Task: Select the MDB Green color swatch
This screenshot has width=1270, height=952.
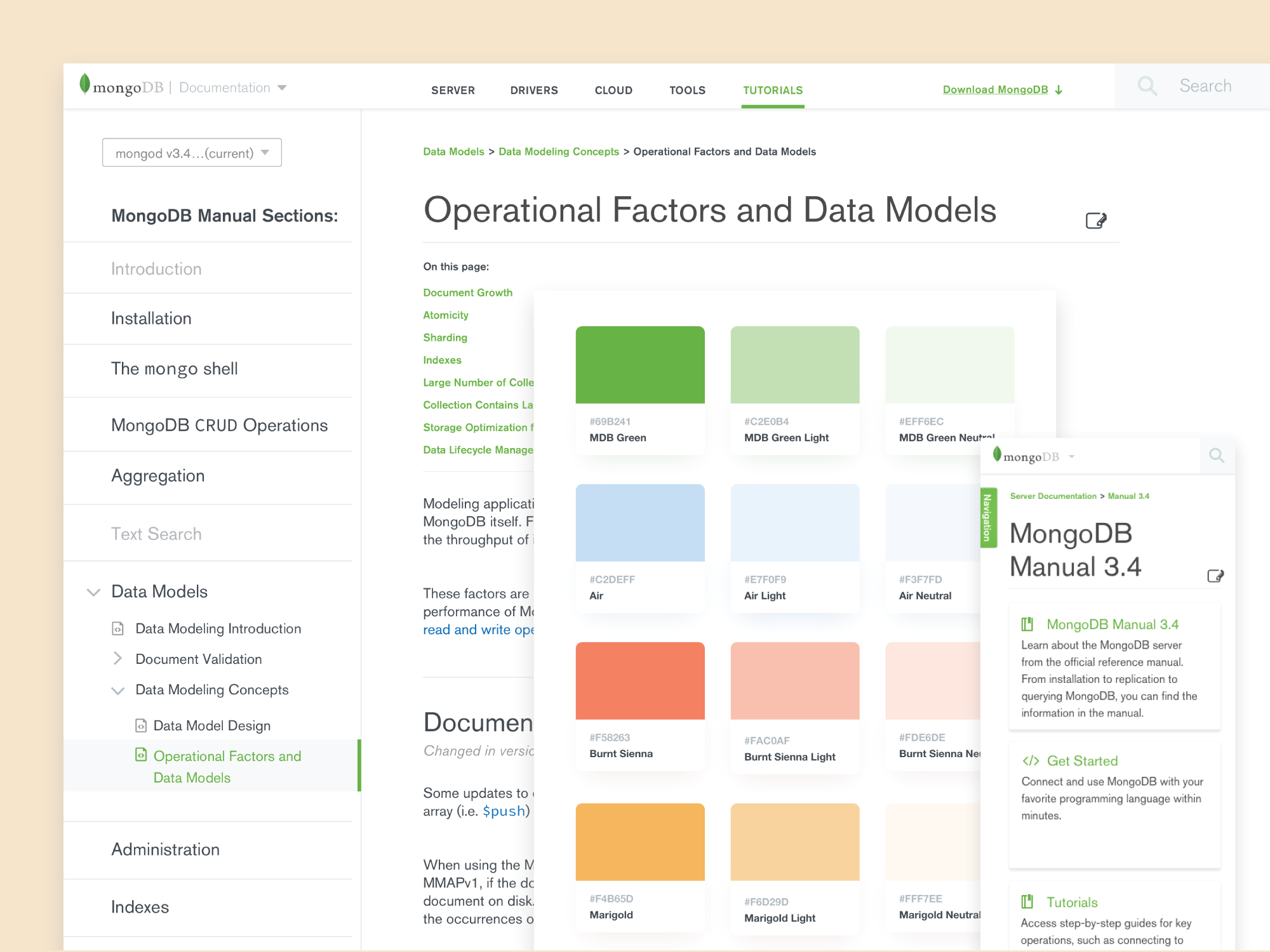Action: (x=639, y=365)
